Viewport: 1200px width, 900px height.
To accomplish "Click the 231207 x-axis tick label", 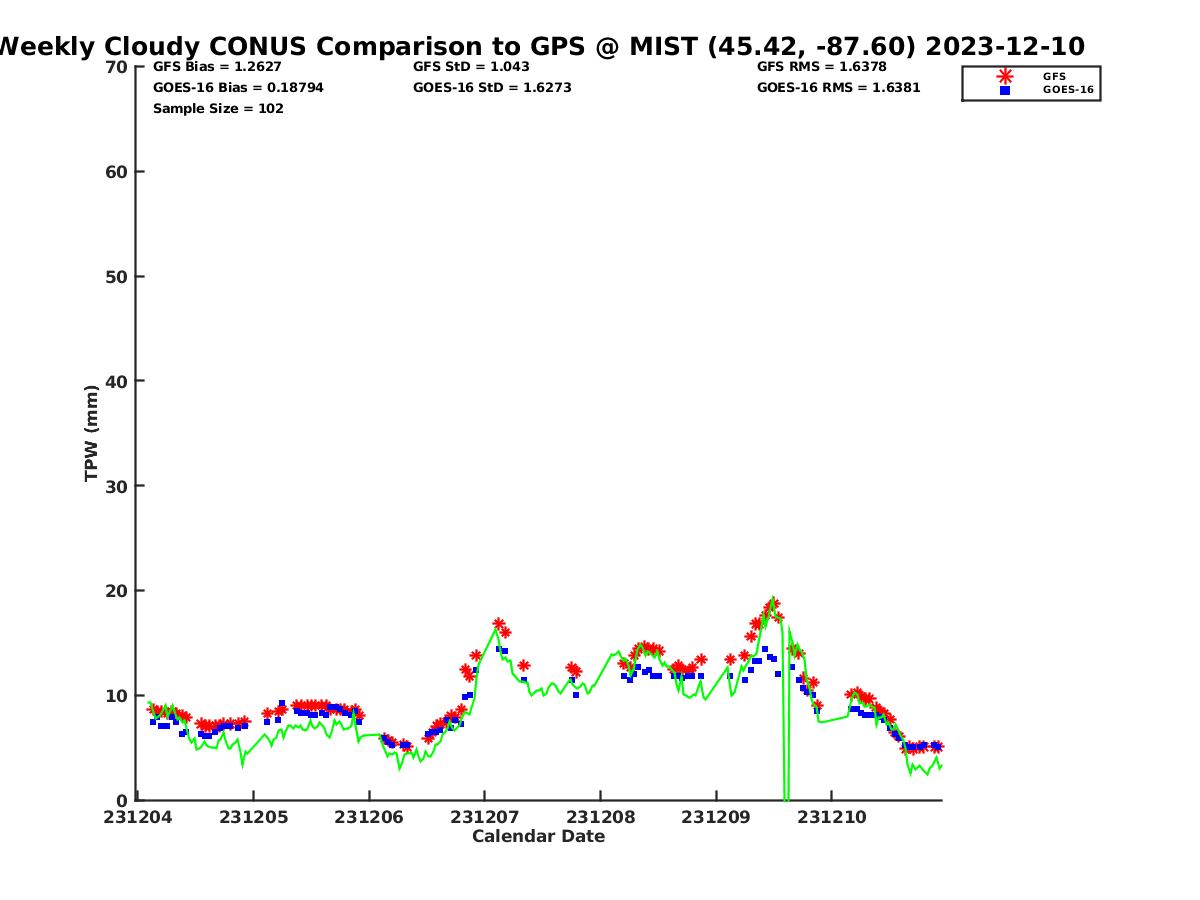I will [x=484, y=818].
